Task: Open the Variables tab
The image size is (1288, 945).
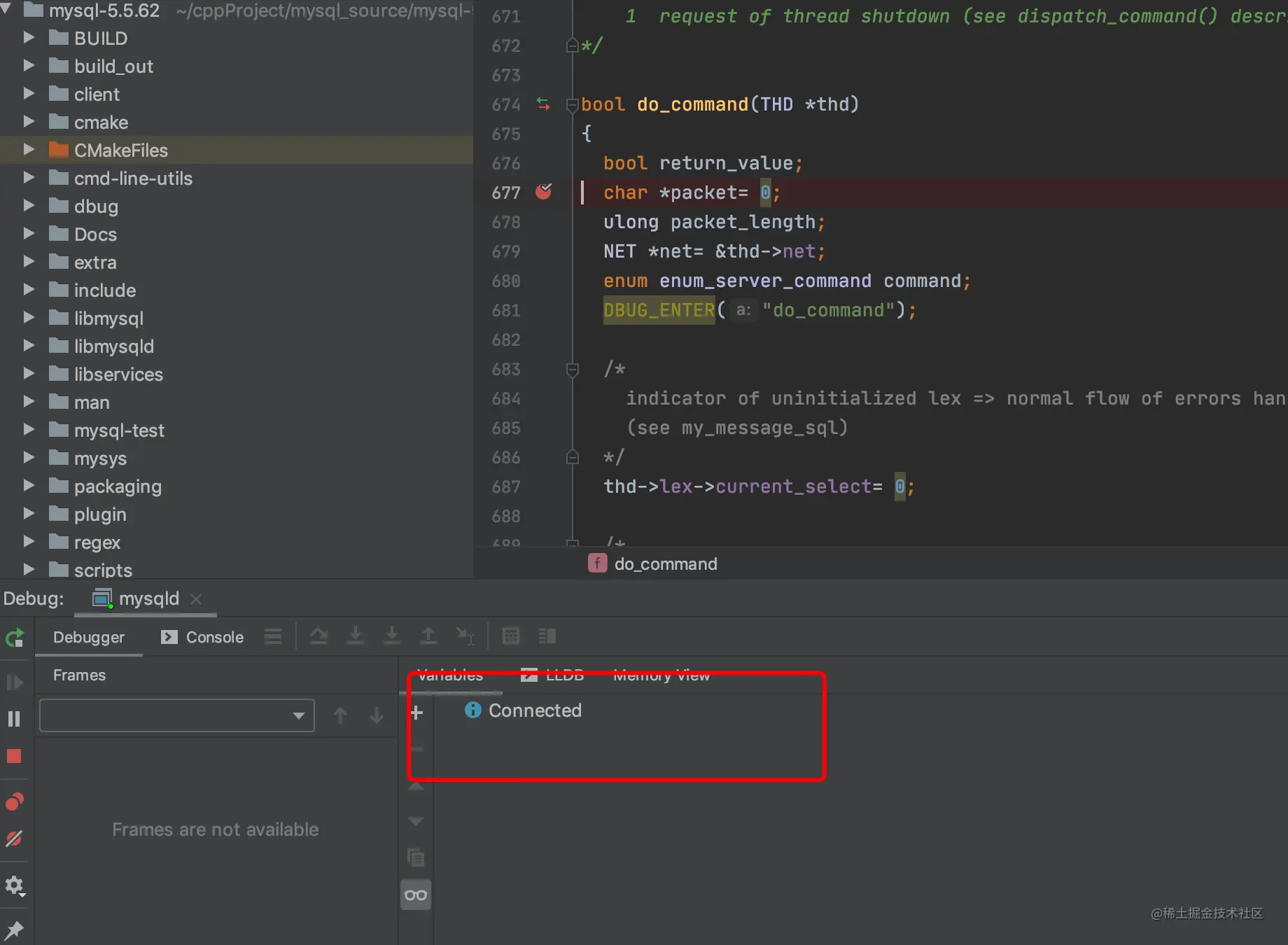Action: pyautogui.click(x=450, y=675)
